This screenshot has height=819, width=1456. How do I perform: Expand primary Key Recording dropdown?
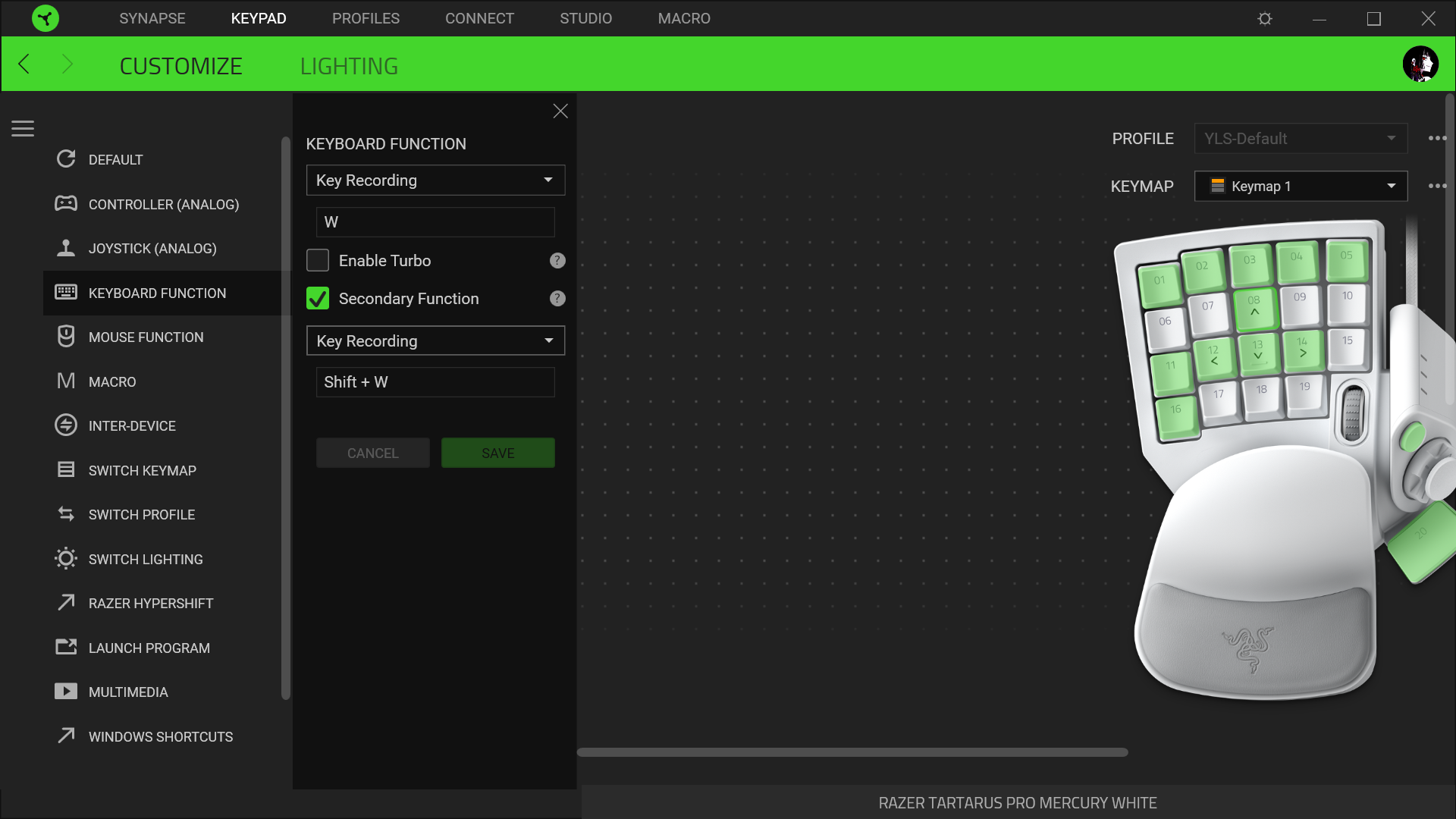coord(435,180)
